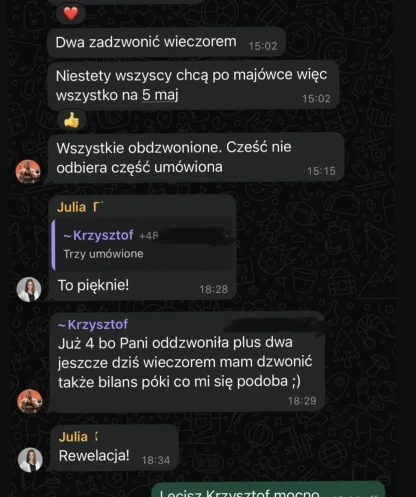Select 'Wszystkie obdzwonione' message bubble

tap(197, 157)
